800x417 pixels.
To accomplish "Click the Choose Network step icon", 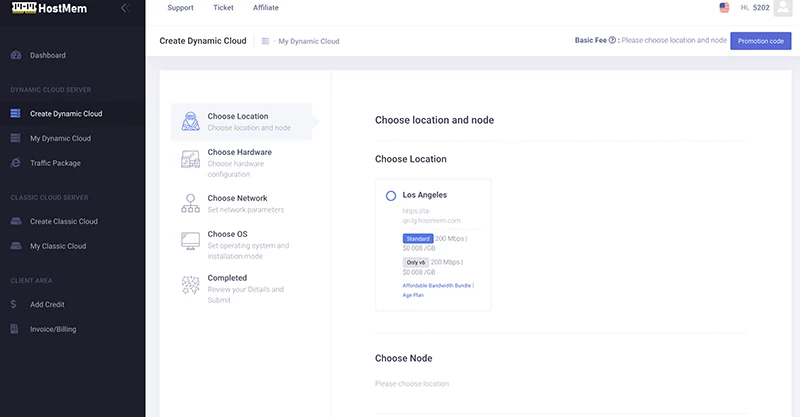I will pyautogui.click(x=190, y=204).
